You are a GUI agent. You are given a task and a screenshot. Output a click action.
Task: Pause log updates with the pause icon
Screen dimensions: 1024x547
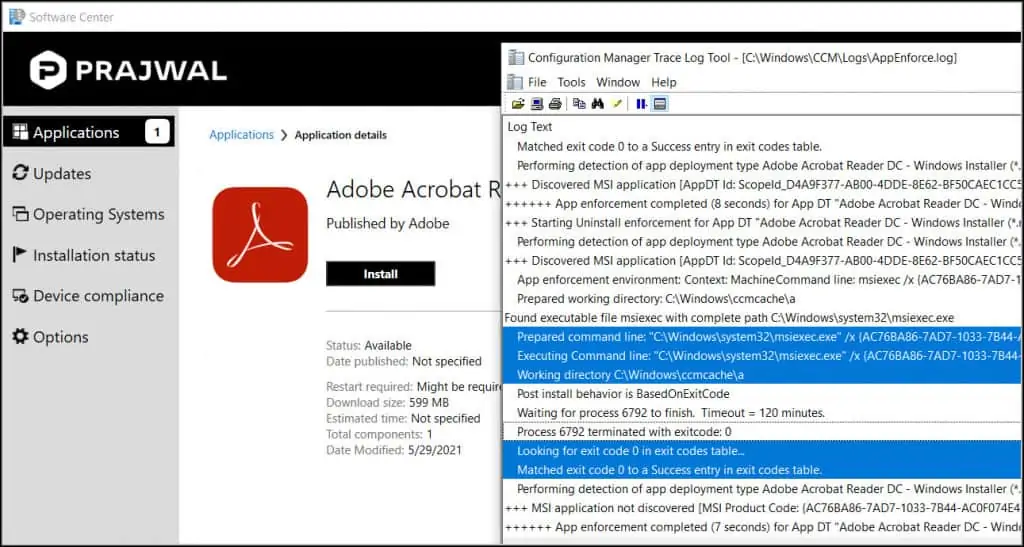tap(641, 104)
